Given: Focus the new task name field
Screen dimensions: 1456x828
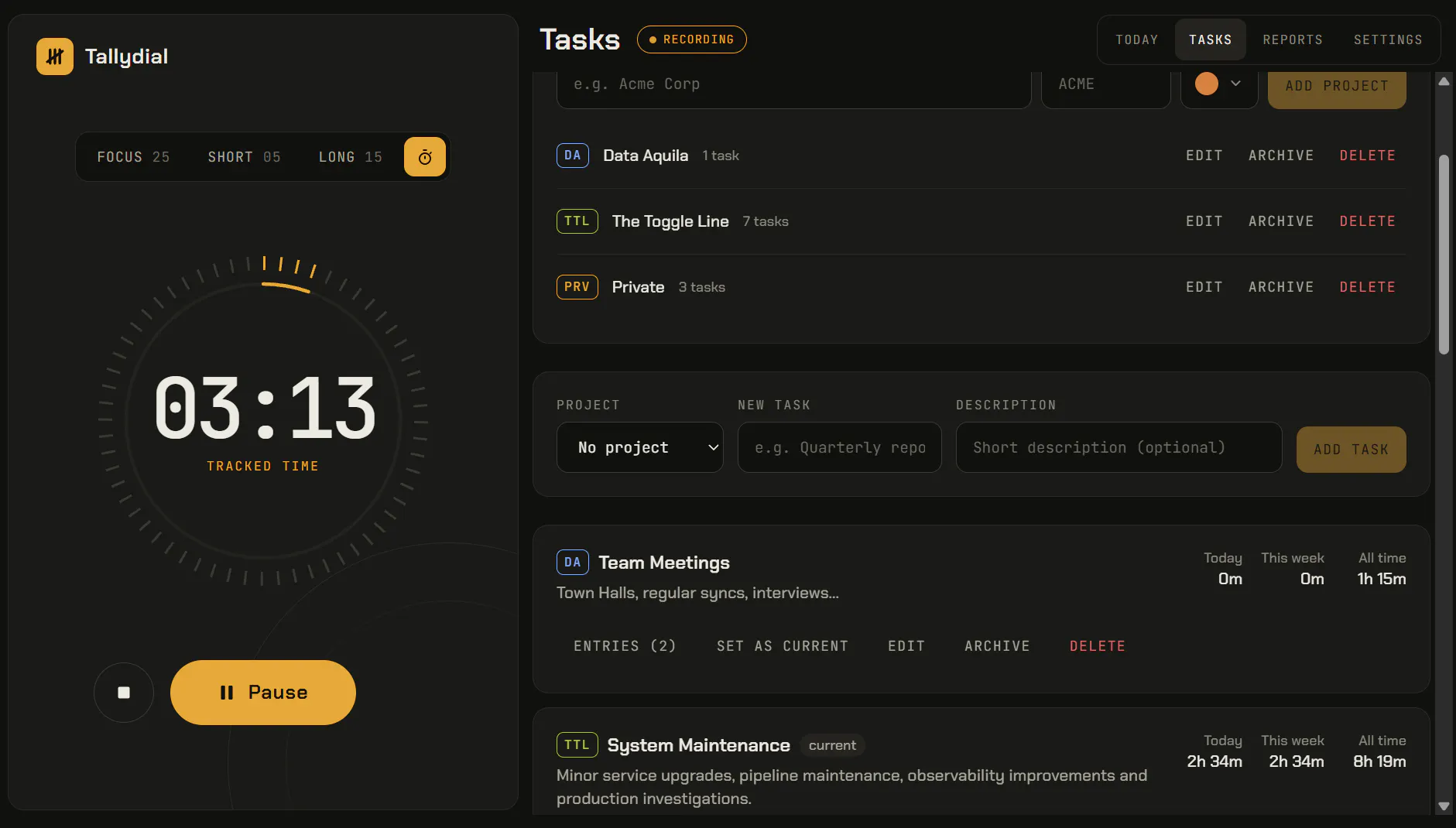Looking at the screenshot, I should [x=840, y=447].
